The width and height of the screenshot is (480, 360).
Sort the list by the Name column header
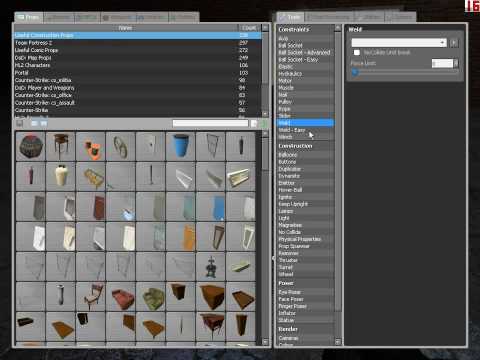[x=125, y=28]
